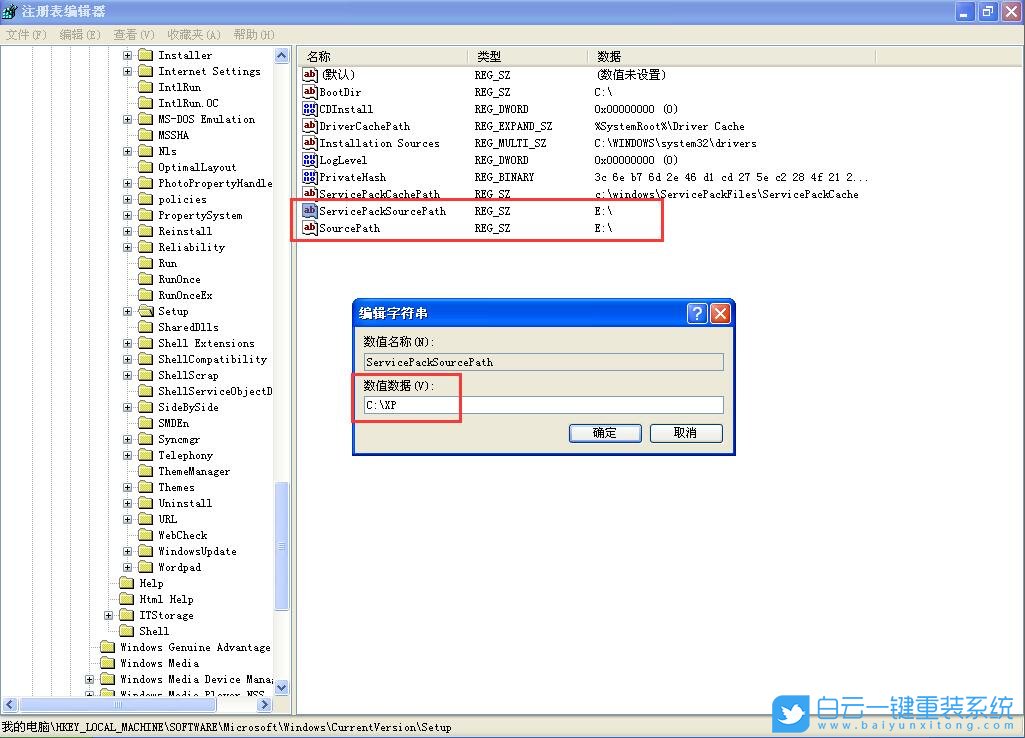Expand the Shell Extensions key
Image resolution: width=1025 pixels, height=738 pixels.
[x=127, y=343]
